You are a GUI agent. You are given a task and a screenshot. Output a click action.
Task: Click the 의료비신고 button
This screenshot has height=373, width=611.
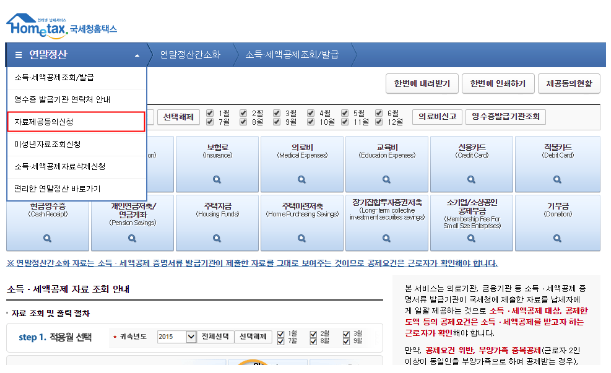(x=437, y=117)
